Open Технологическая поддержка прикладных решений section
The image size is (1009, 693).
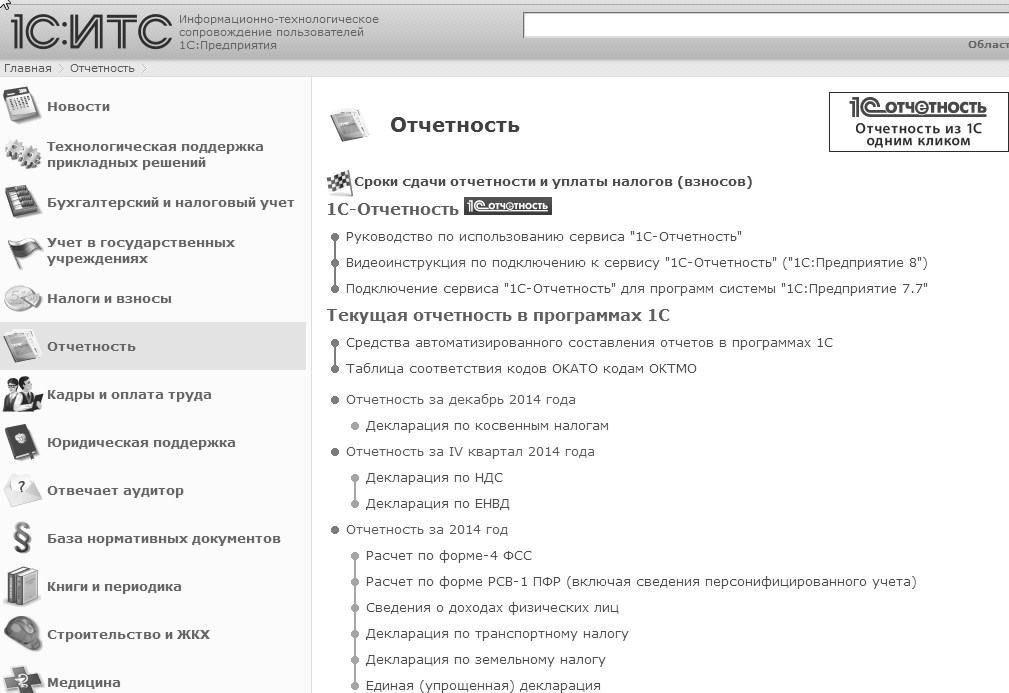pyautogui.click(x=155, y=154)
